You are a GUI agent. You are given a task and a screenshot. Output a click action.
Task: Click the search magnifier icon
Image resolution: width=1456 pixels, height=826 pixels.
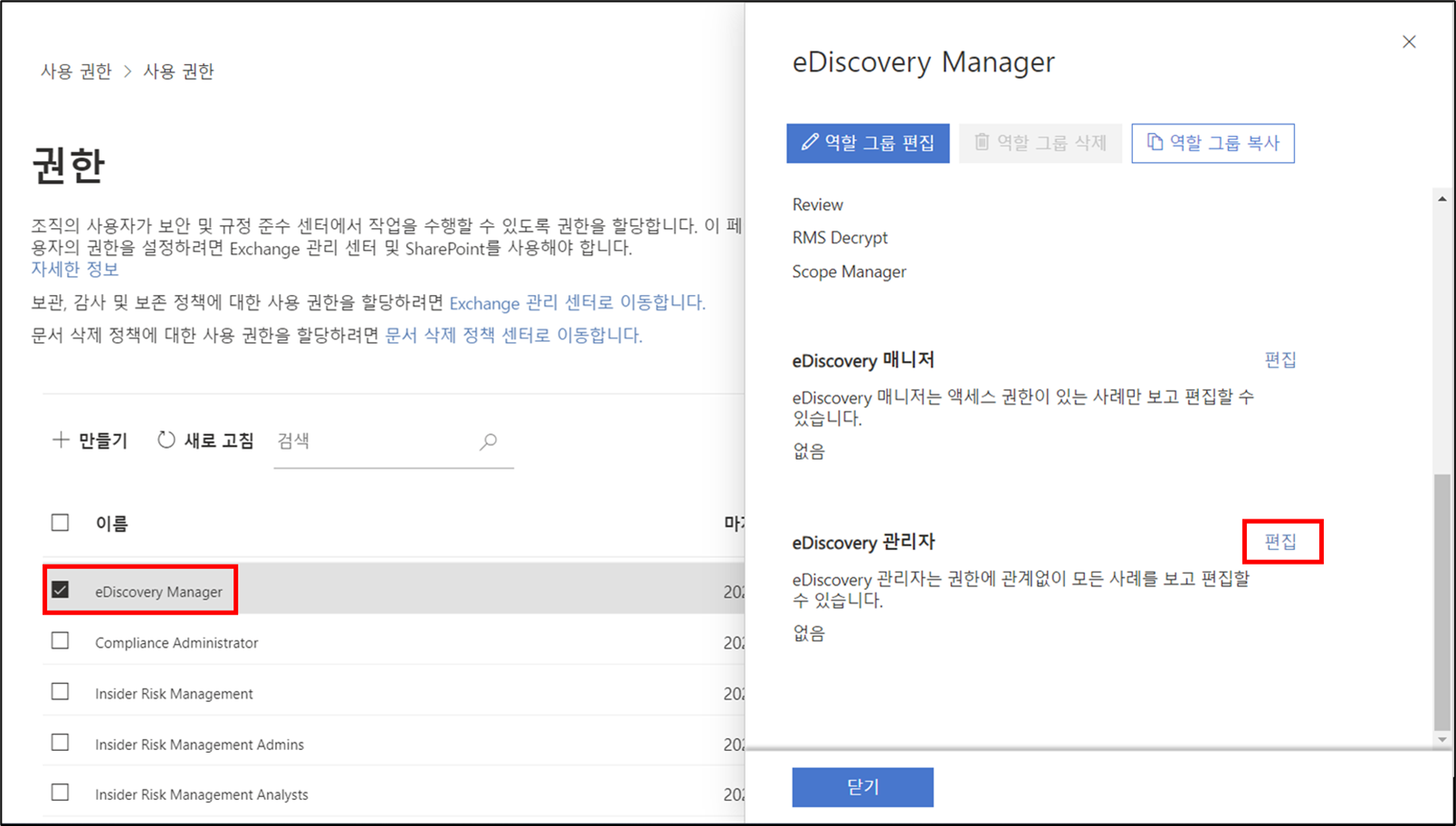click(489, 441)
